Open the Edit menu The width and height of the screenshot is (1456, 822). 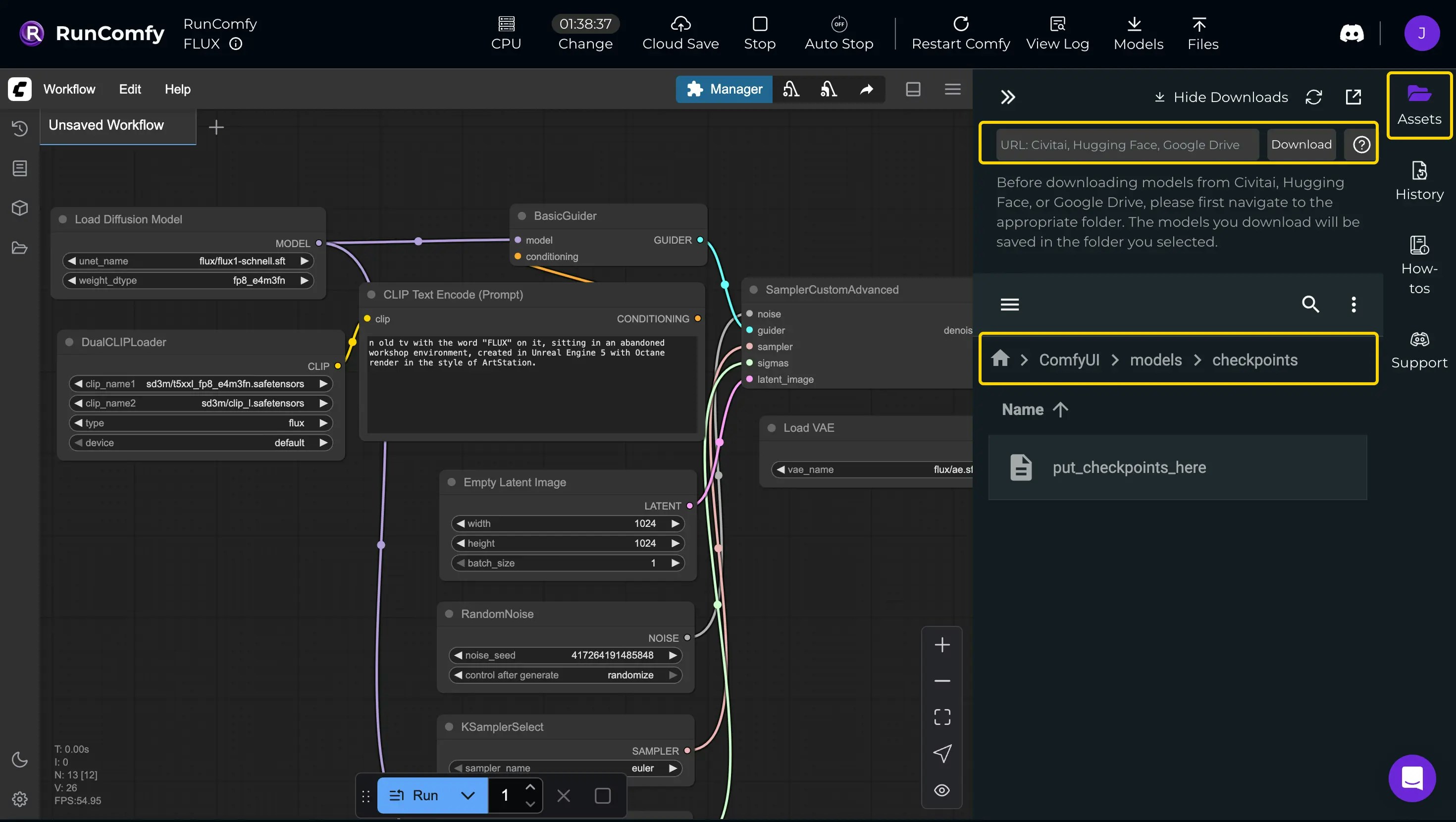tap(130, 89)
